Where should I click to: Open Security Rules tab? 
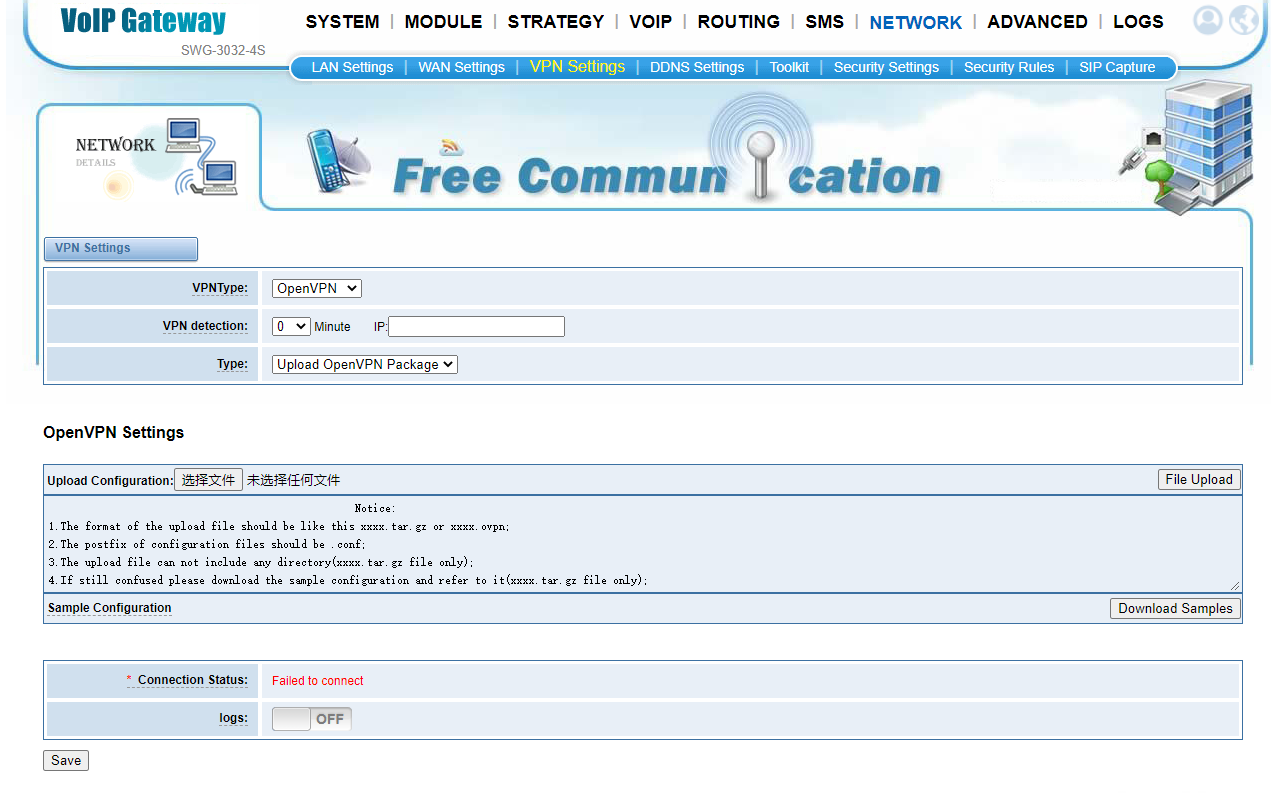click(x=1009, y=67)
